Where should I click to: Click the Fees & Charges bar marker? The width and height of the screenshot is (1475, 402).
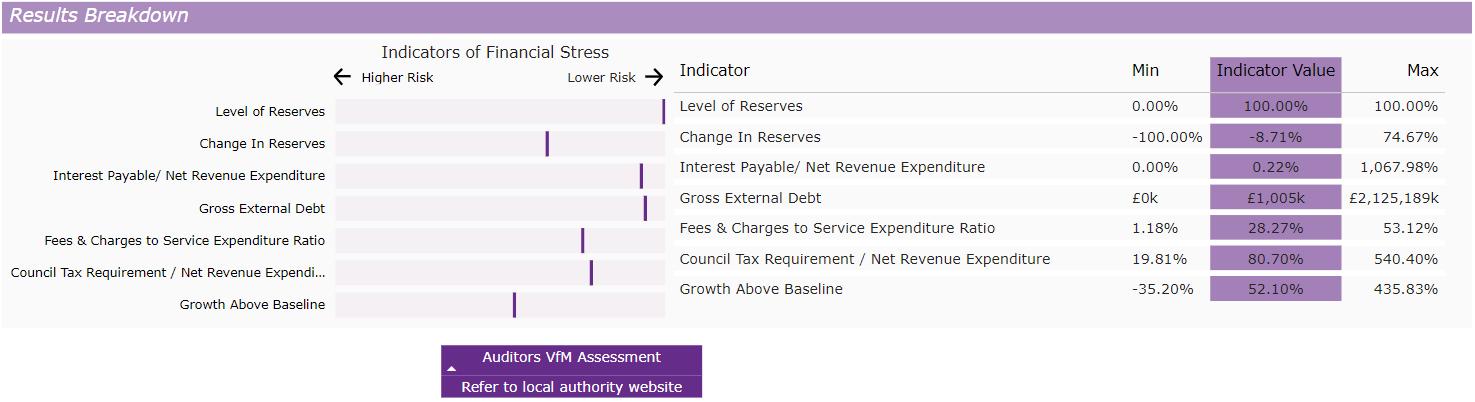coord(583,240)
